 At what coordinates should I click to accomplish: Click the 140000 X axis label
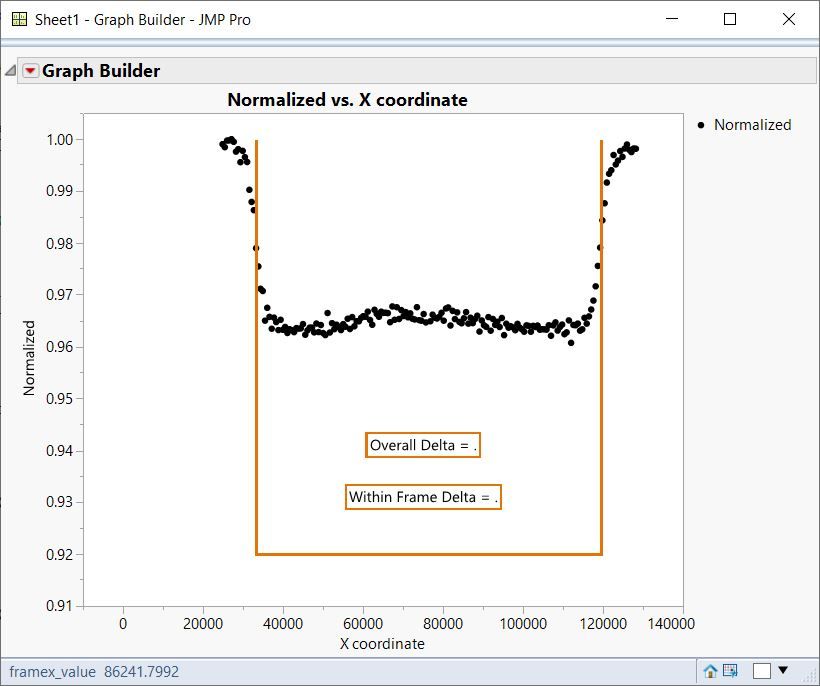pyautogui.click(x=671, y=623)
